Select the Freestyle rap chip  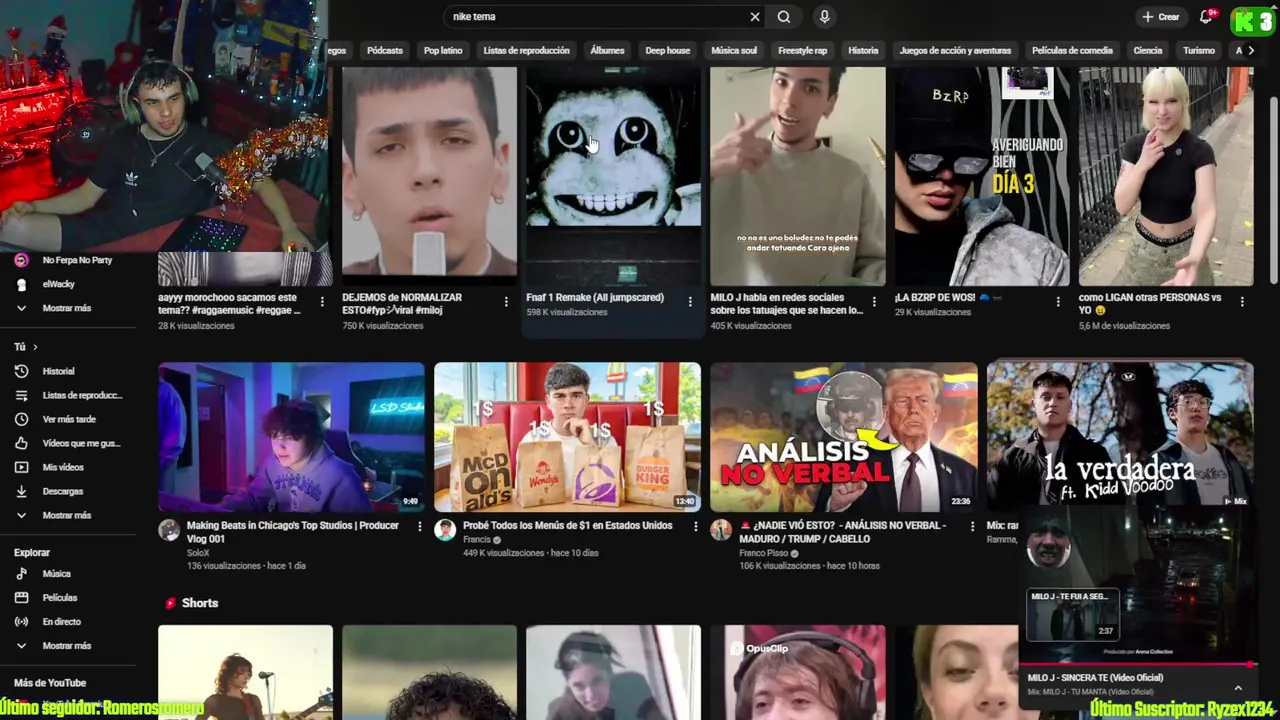pyautogui.click(x=802, y=50)
